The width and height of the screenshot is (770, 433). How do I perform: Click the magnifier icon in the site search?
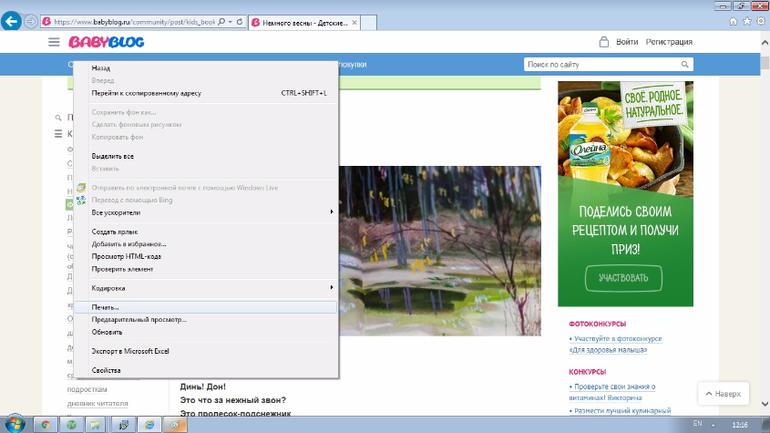pos(685,65)
